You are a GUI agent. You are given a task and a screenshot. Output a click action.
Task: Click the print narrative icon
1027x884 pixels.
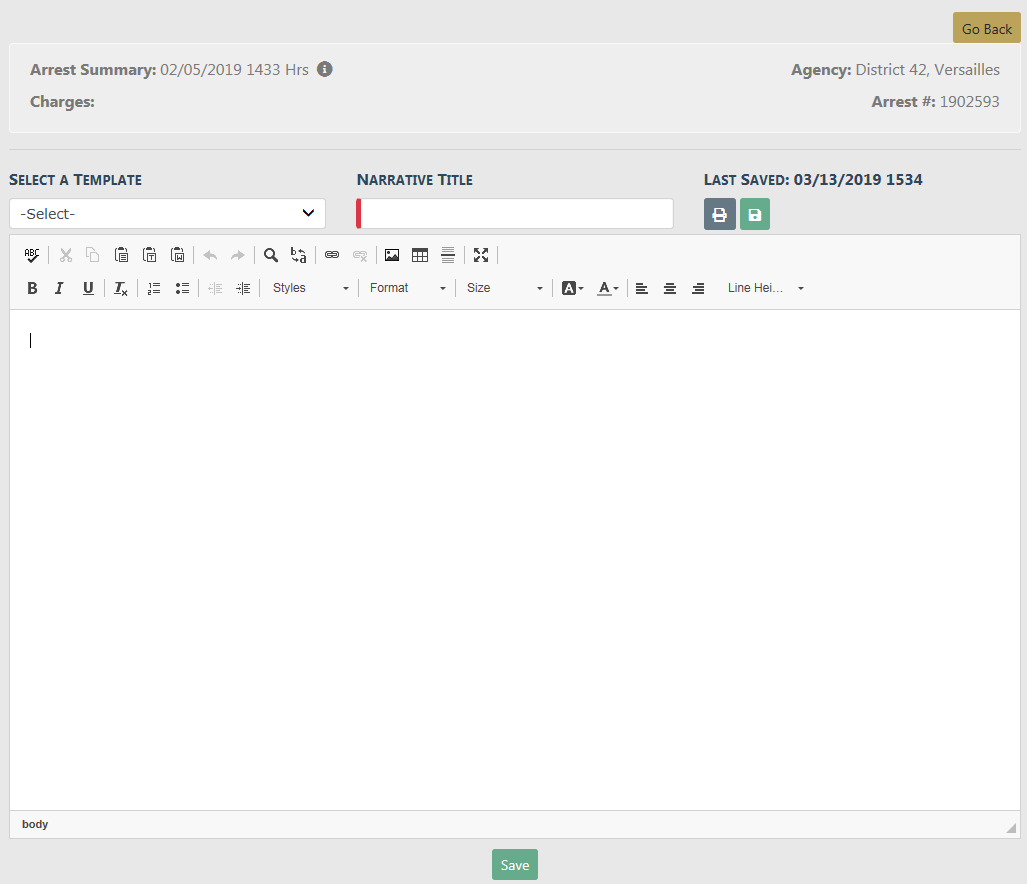coord(719,214)
